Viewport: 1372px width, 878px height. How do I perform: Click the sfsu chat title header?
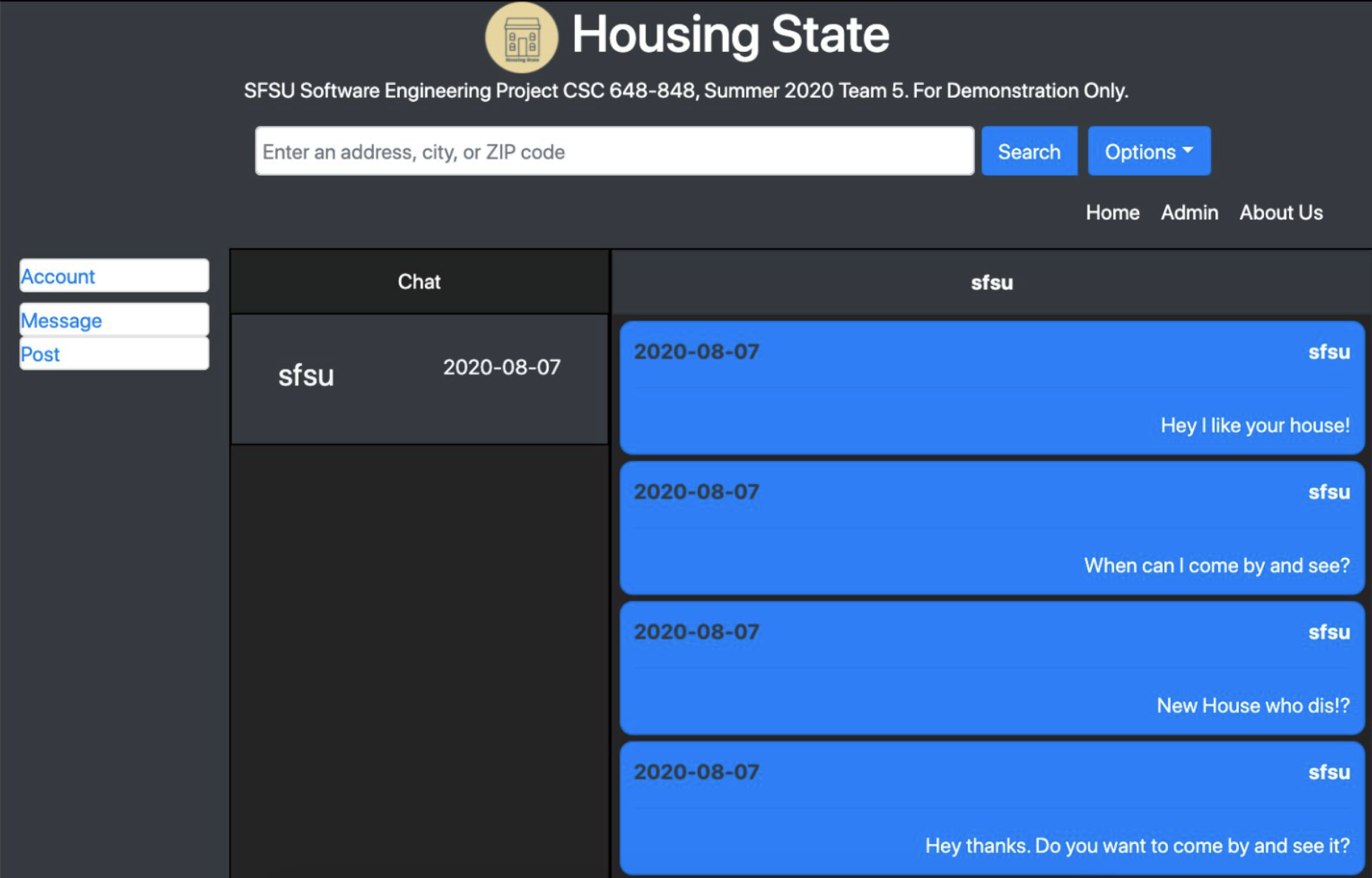(x=992, y=282)
